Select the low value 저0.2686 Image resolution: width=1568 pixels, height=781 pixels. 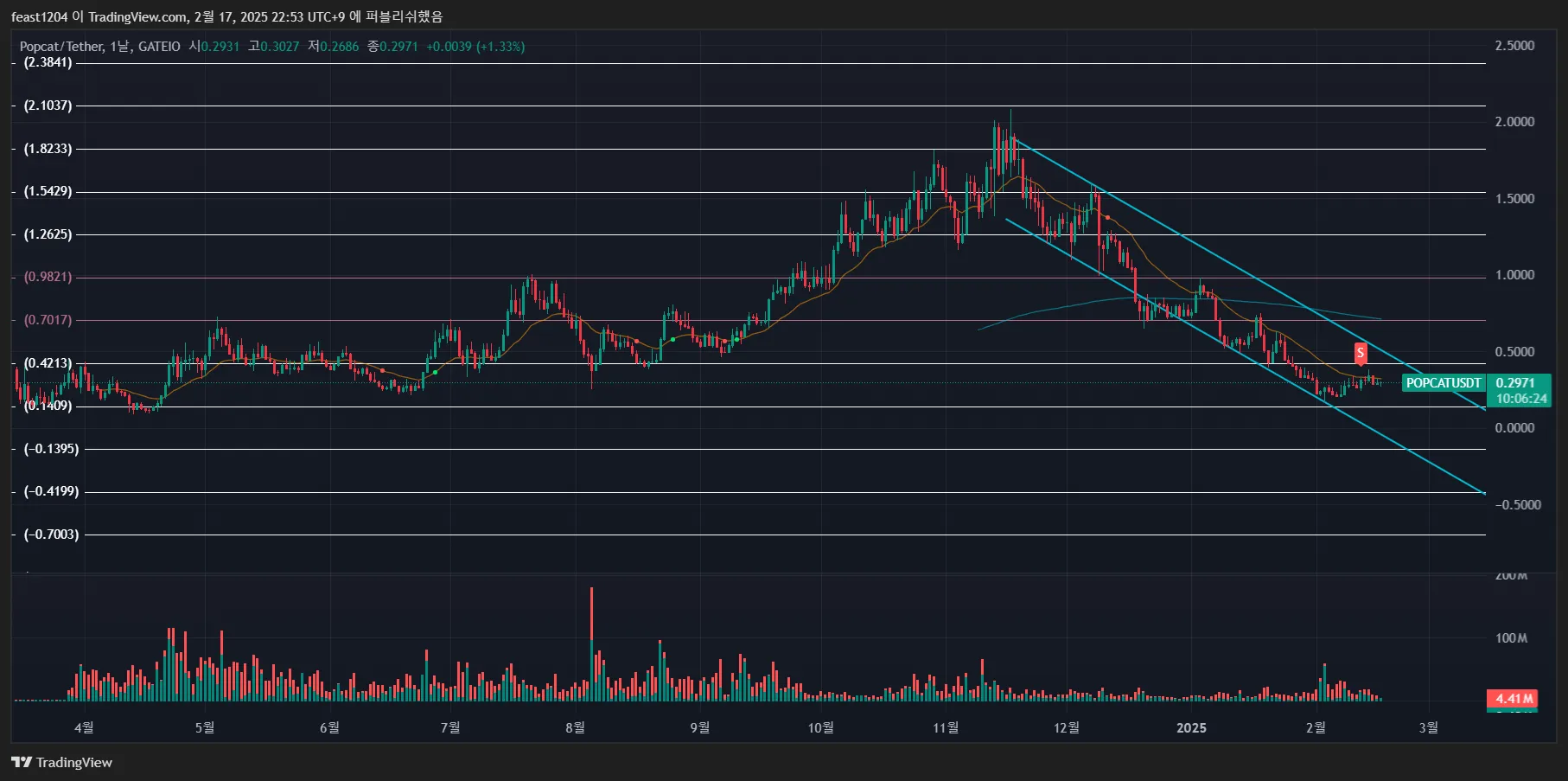[x=334, y=47]
